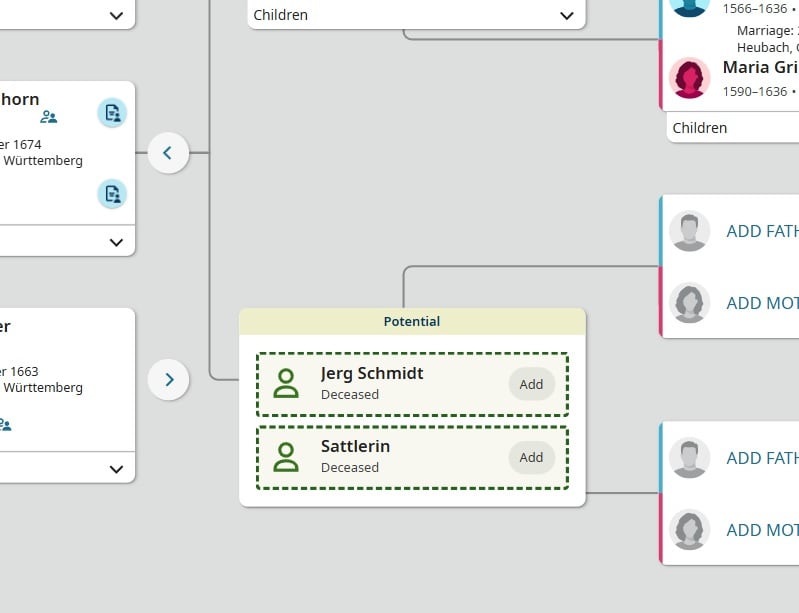Viewport: 799px width, 613px height.
Task: Click the upper ADD MOTHER female silhouette avatar
Action: click(x=690, y=303)
